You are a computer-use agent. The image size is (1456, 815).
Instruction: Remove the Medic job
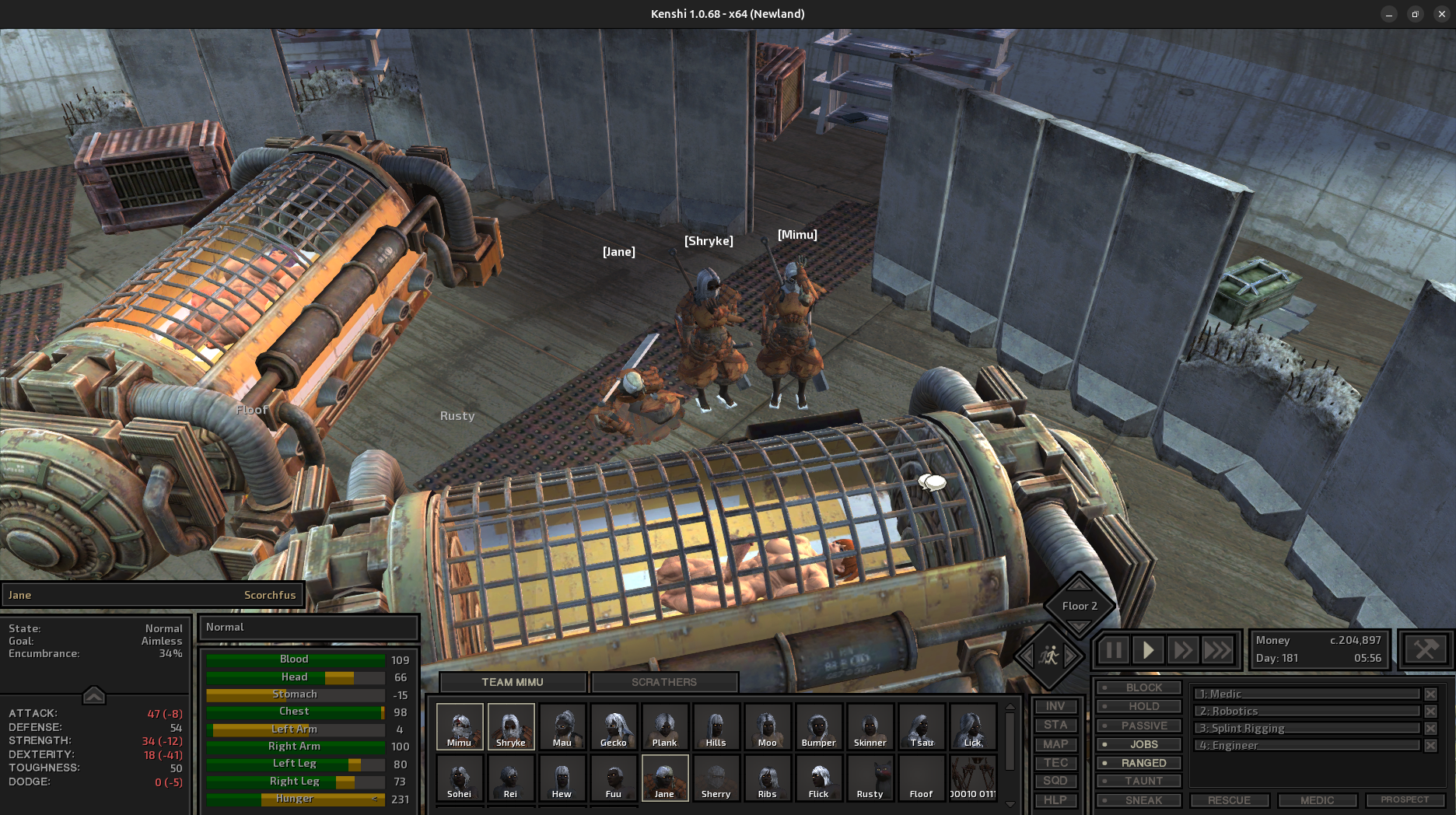pos(1430,694)
